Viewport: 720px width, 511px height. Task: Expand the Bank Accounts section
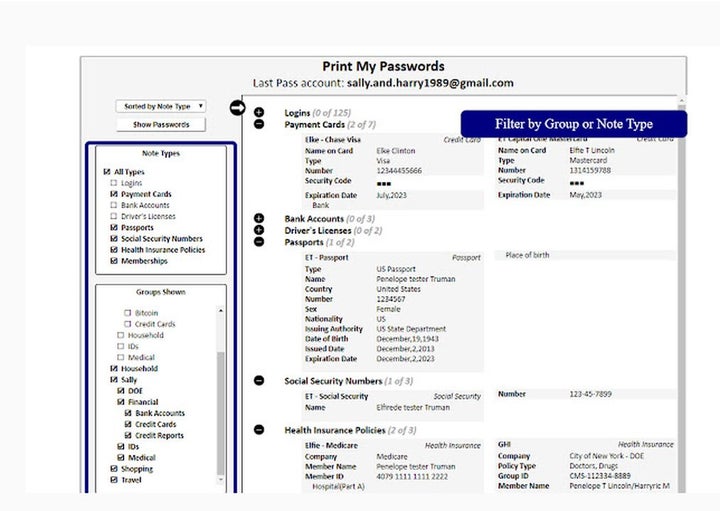pyautogui.click(x=259, y=218)
